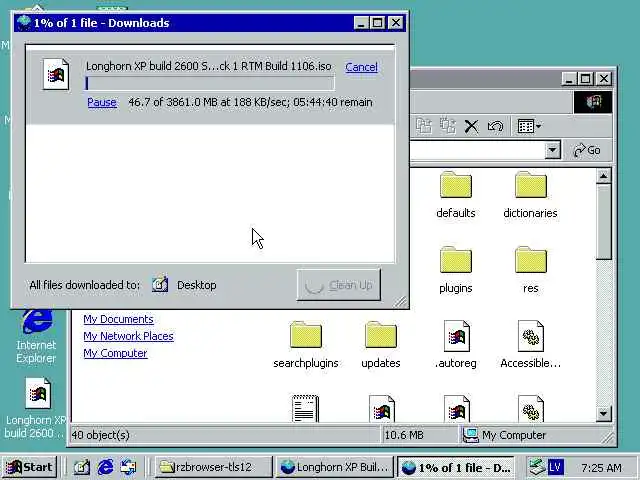Open the My Network Places link

click(x=129, y=336)
